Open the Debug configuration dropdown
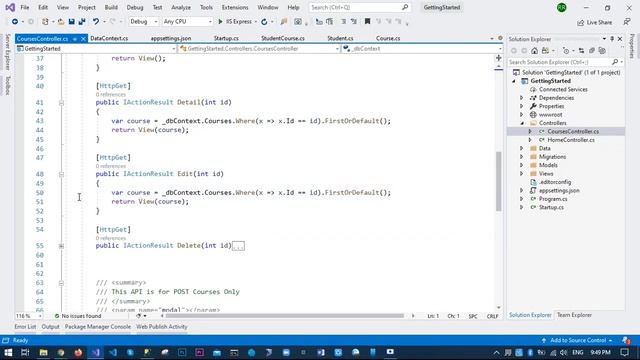This screenshot has height=360, width=640. pyautogui.click(x=144, y=22)
